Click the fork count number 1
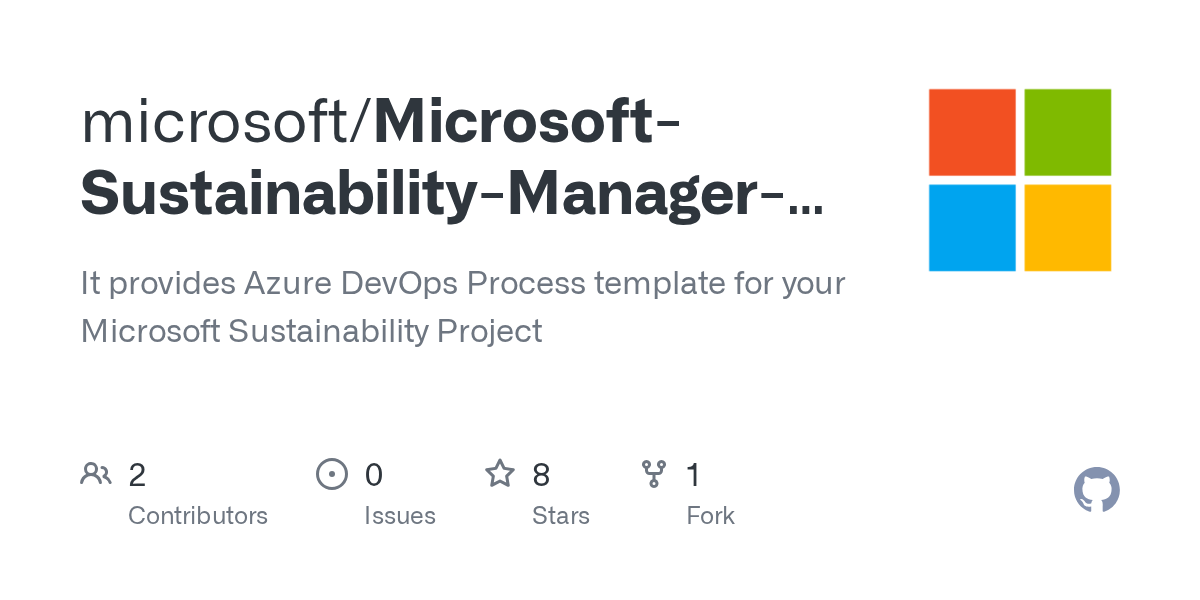1200x600 pixels. click(693, 475)
